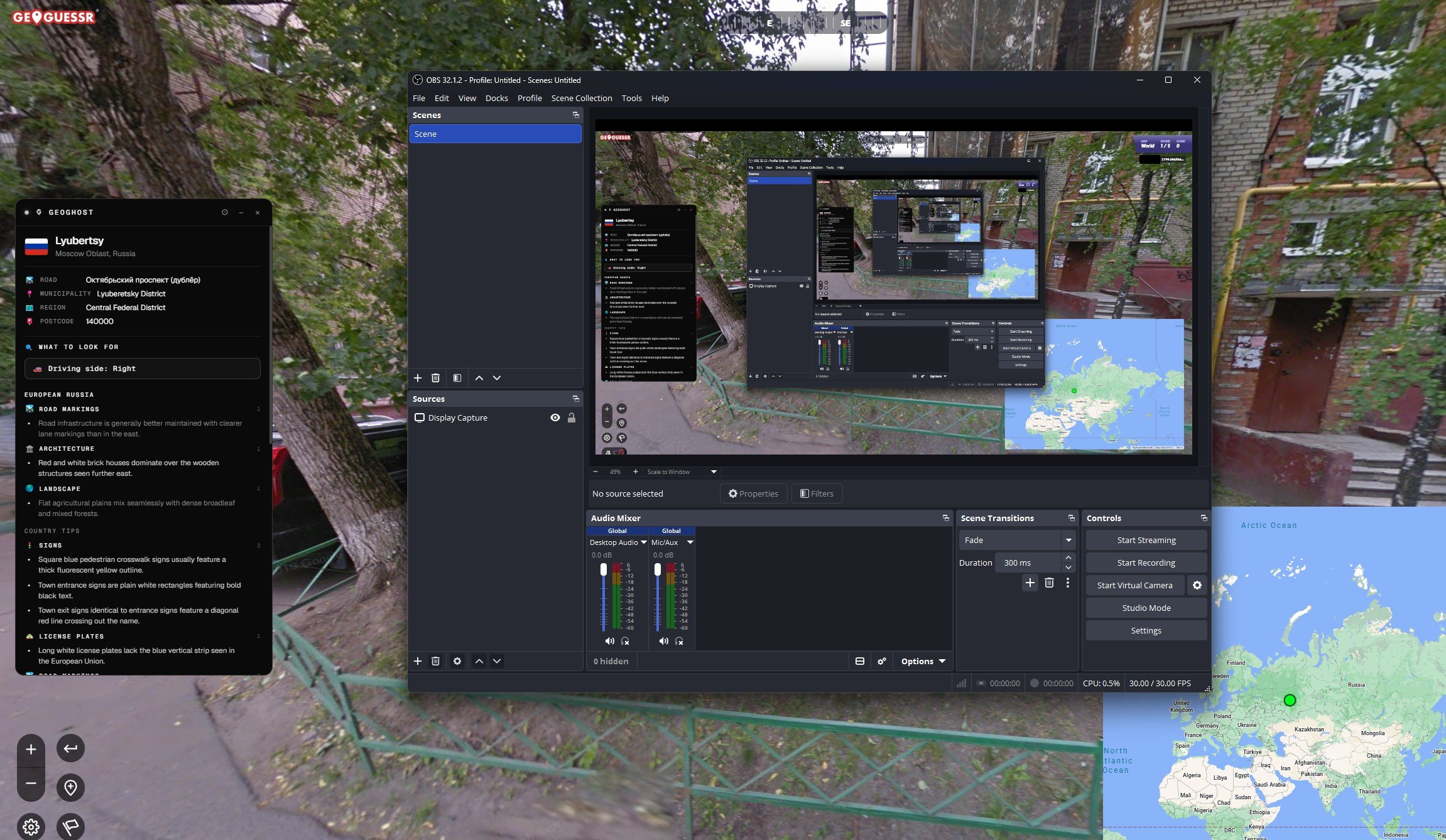Enable Studio Mode button
Screen dimensions: 1446x840
[1146, 608]
